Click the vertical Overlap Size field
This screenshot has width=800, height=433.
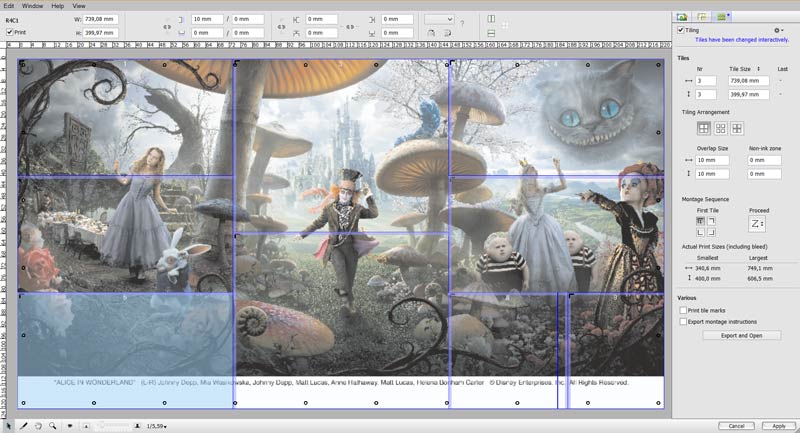point(712,174)
